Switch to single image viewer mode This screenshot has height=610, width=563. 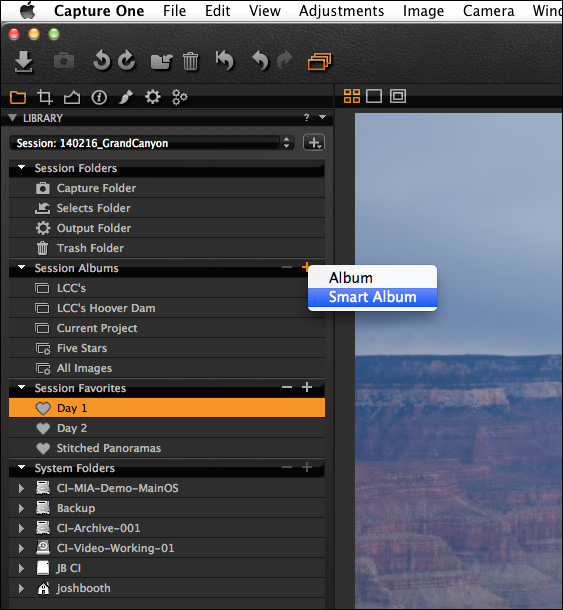tap(374, 96)
